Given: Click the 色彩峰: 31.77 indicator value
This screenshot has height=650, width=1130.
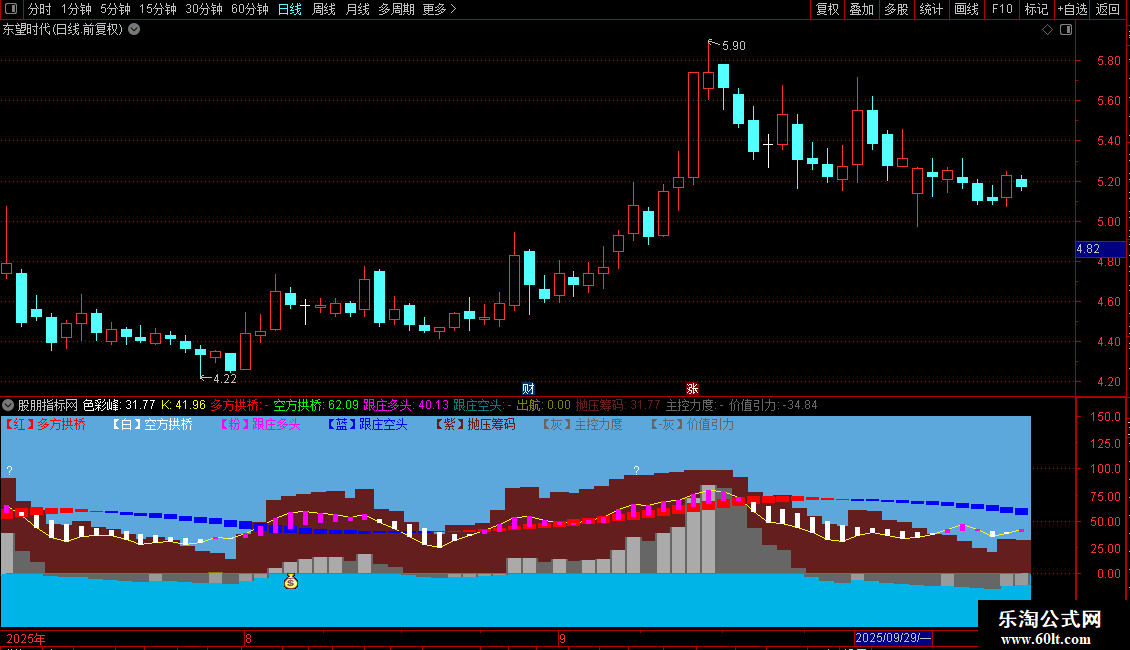Looking at the screenshot, I should coord(119,405).
